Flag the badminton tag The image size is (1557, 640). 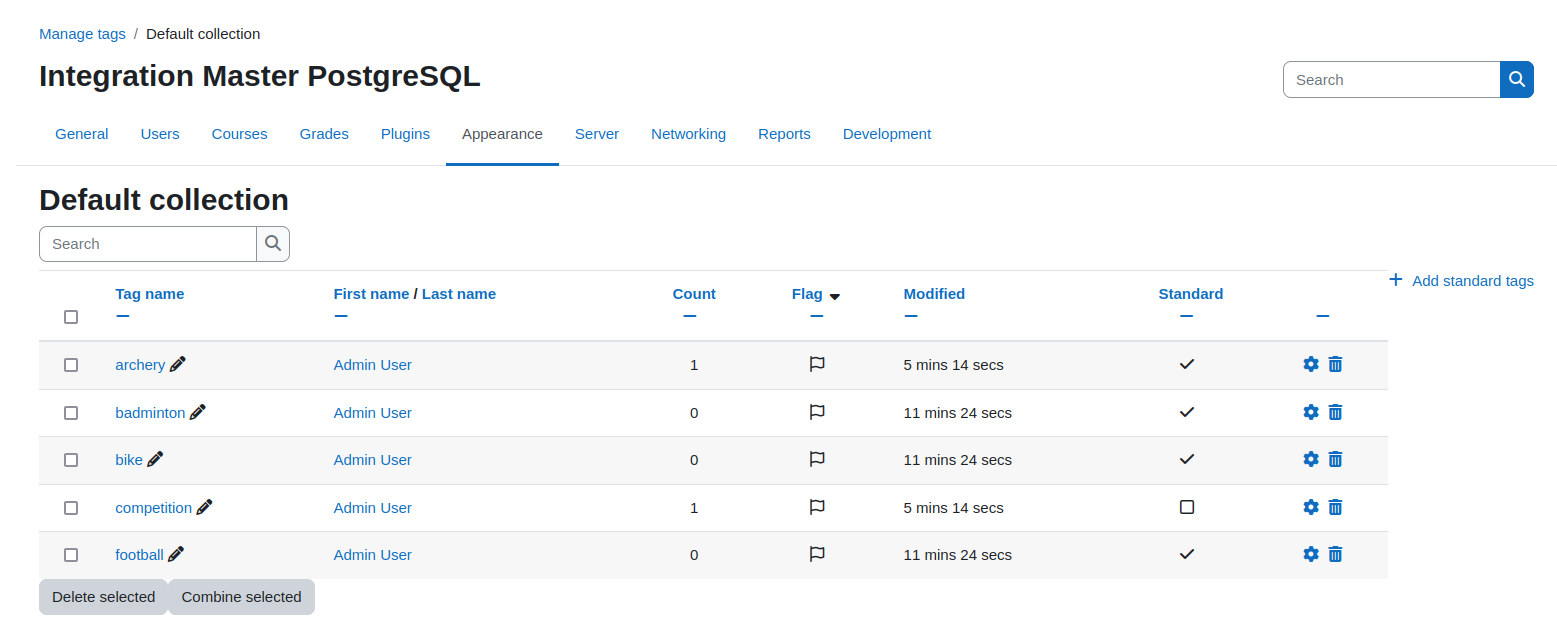817,412
